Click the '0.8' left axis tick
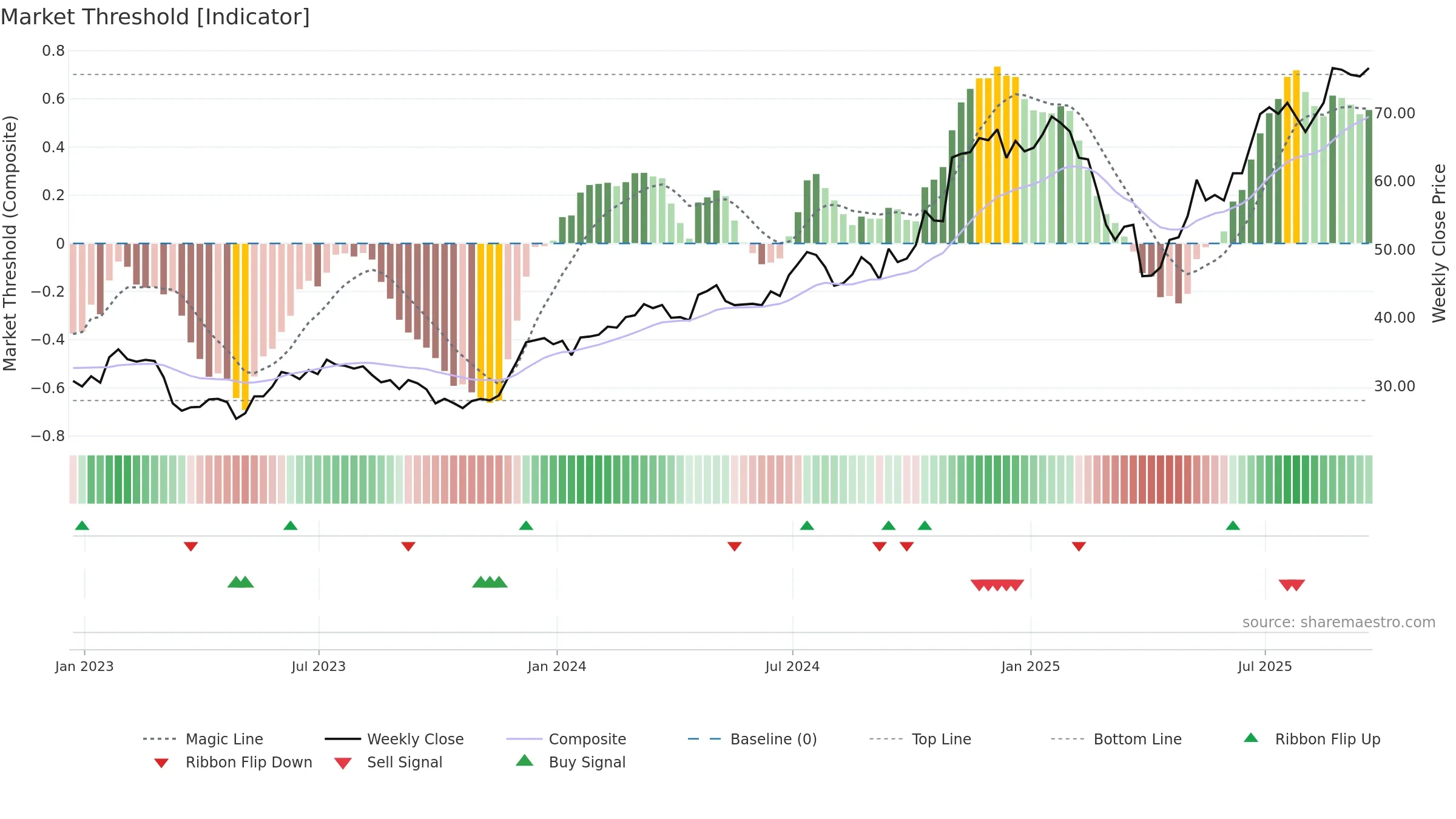Viewport: 1456px width, 819px height. (x=53, y=51)
